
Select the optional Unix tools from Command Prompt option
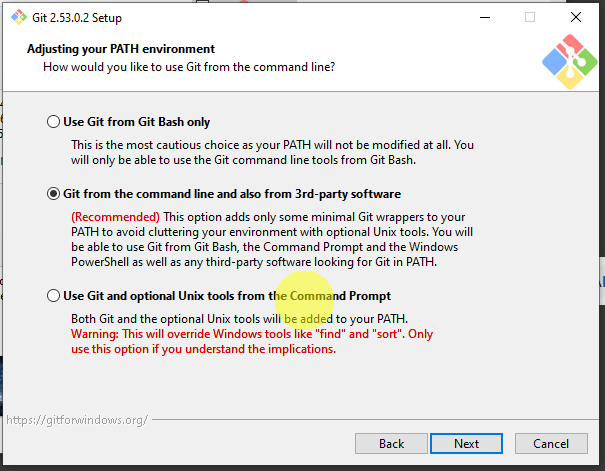coord(54,296)
